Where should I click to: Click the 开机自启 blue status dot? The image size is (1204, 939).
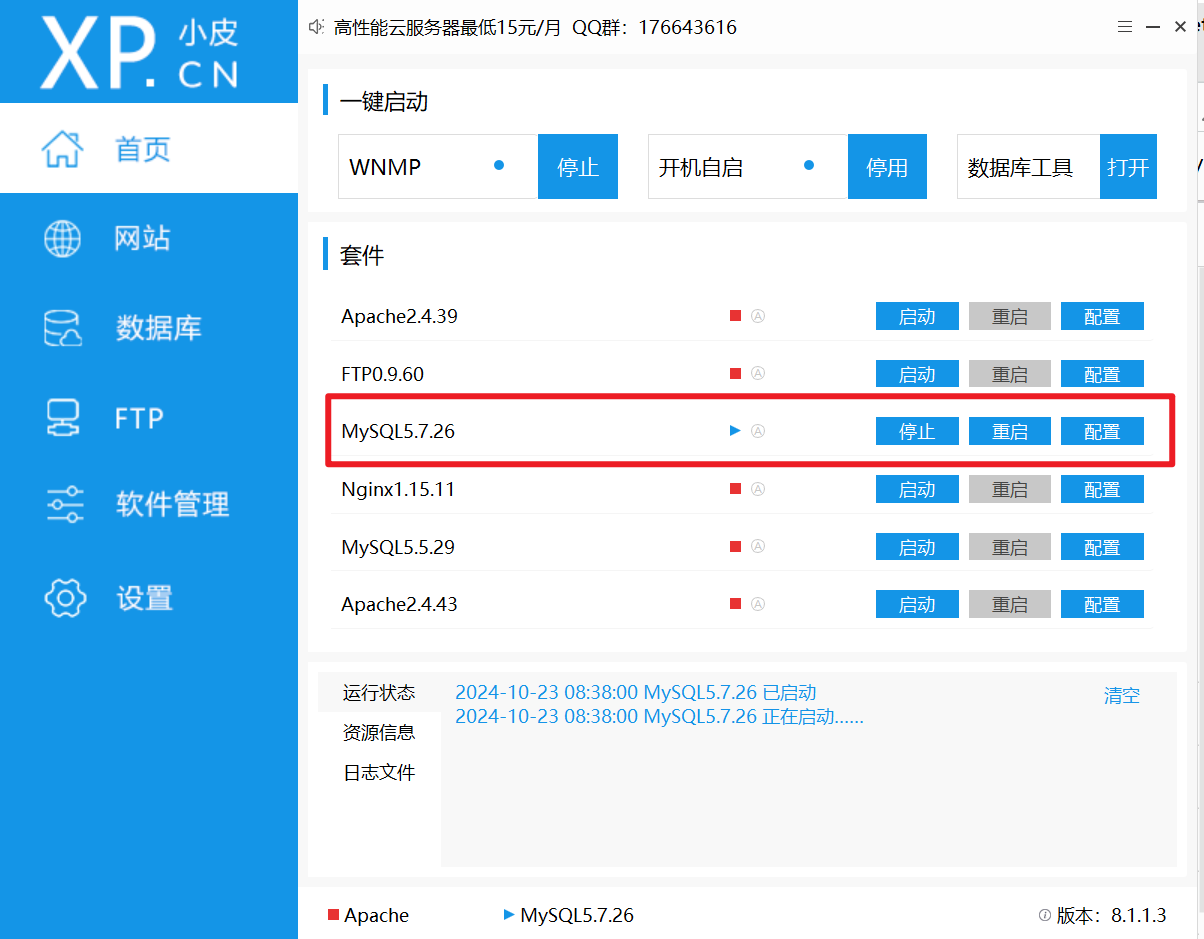pos(809,165)
